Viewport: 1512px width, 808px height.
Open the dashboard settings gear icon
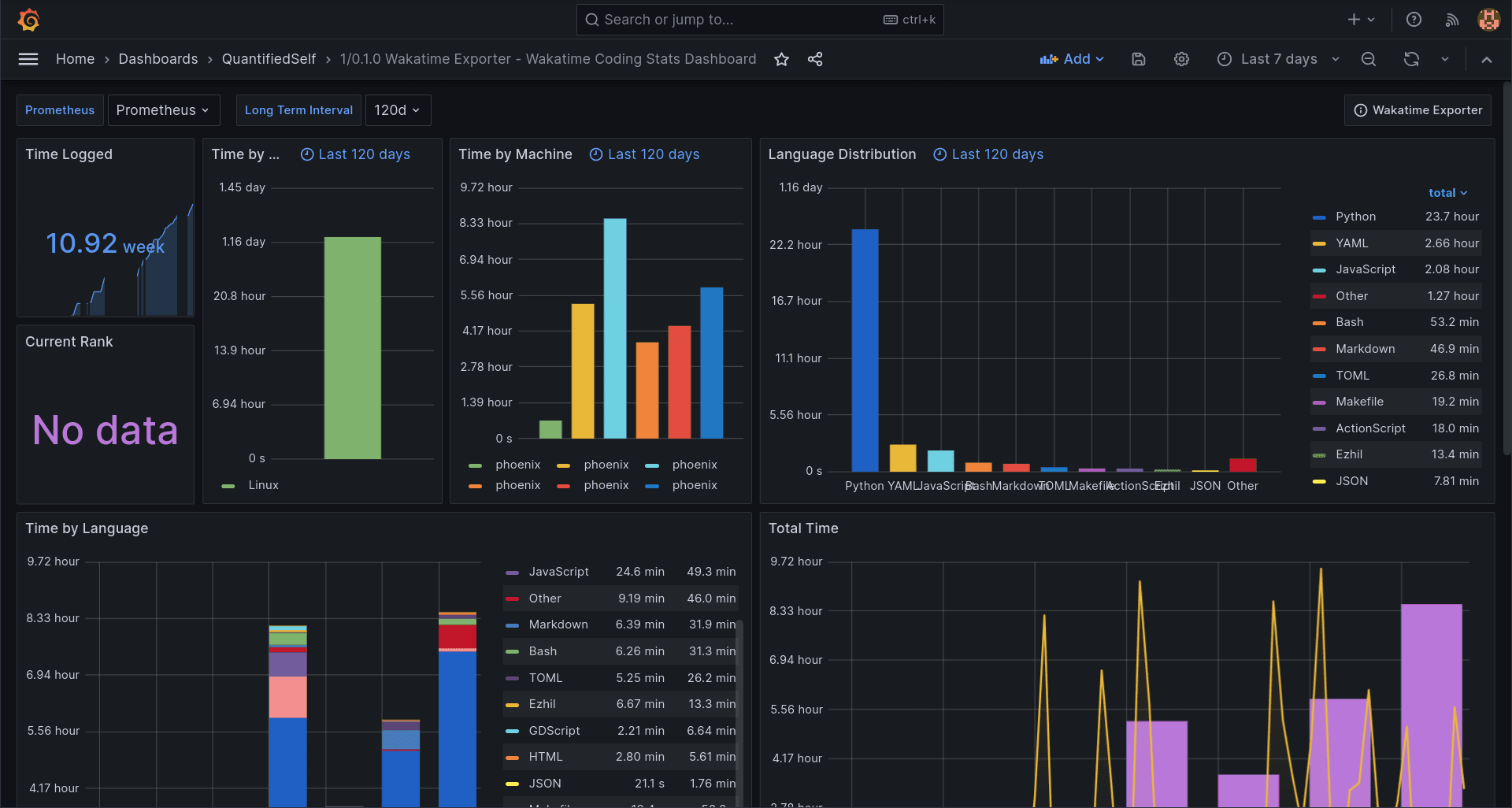pos(1180,59)
